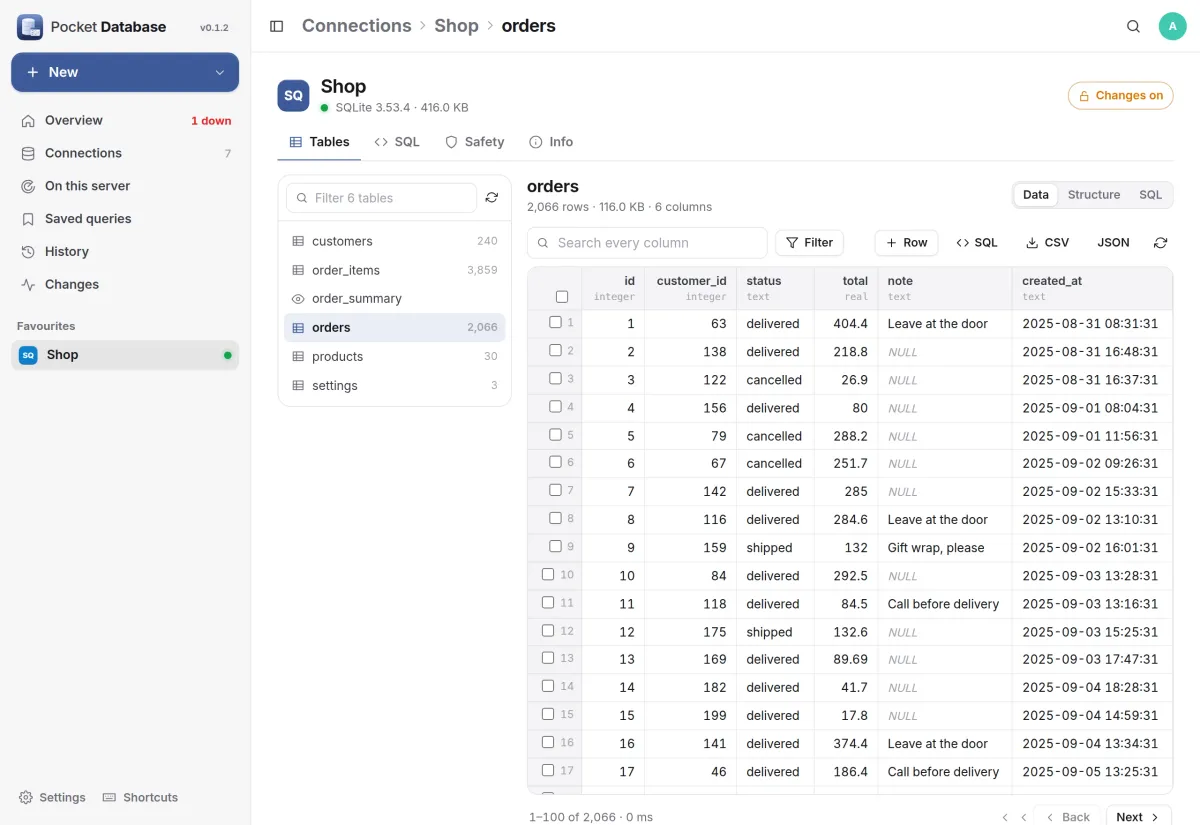The image size is (1200, 825).
Task: Toggle the sidebar panel icon
Action: [x=277, y=26]
